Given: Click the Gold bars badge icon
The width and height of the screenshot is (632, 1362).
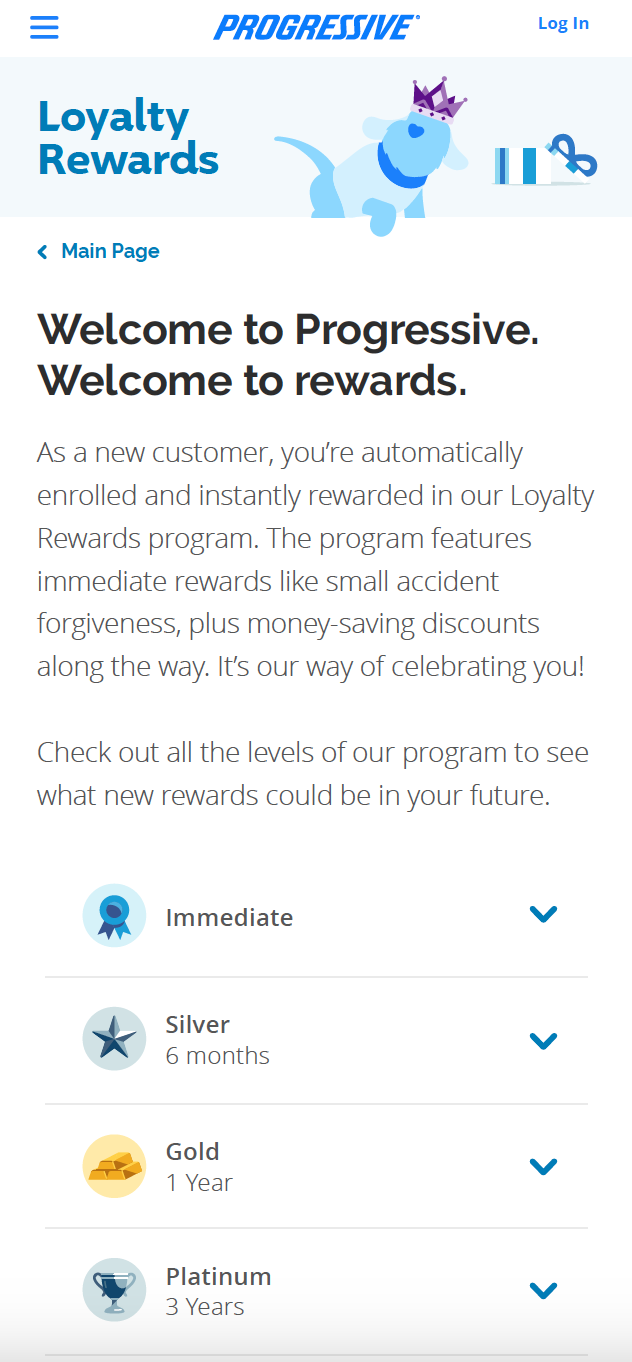Looking at the screenshot, I should (114, 1166).
